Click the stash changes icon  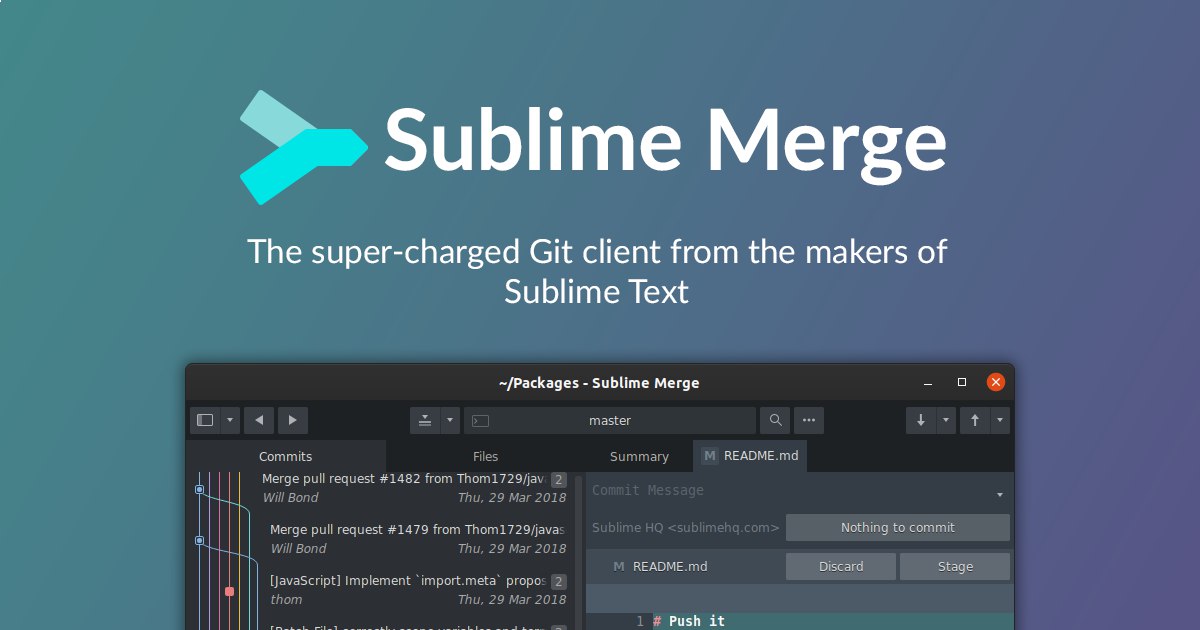pos(425,420)
